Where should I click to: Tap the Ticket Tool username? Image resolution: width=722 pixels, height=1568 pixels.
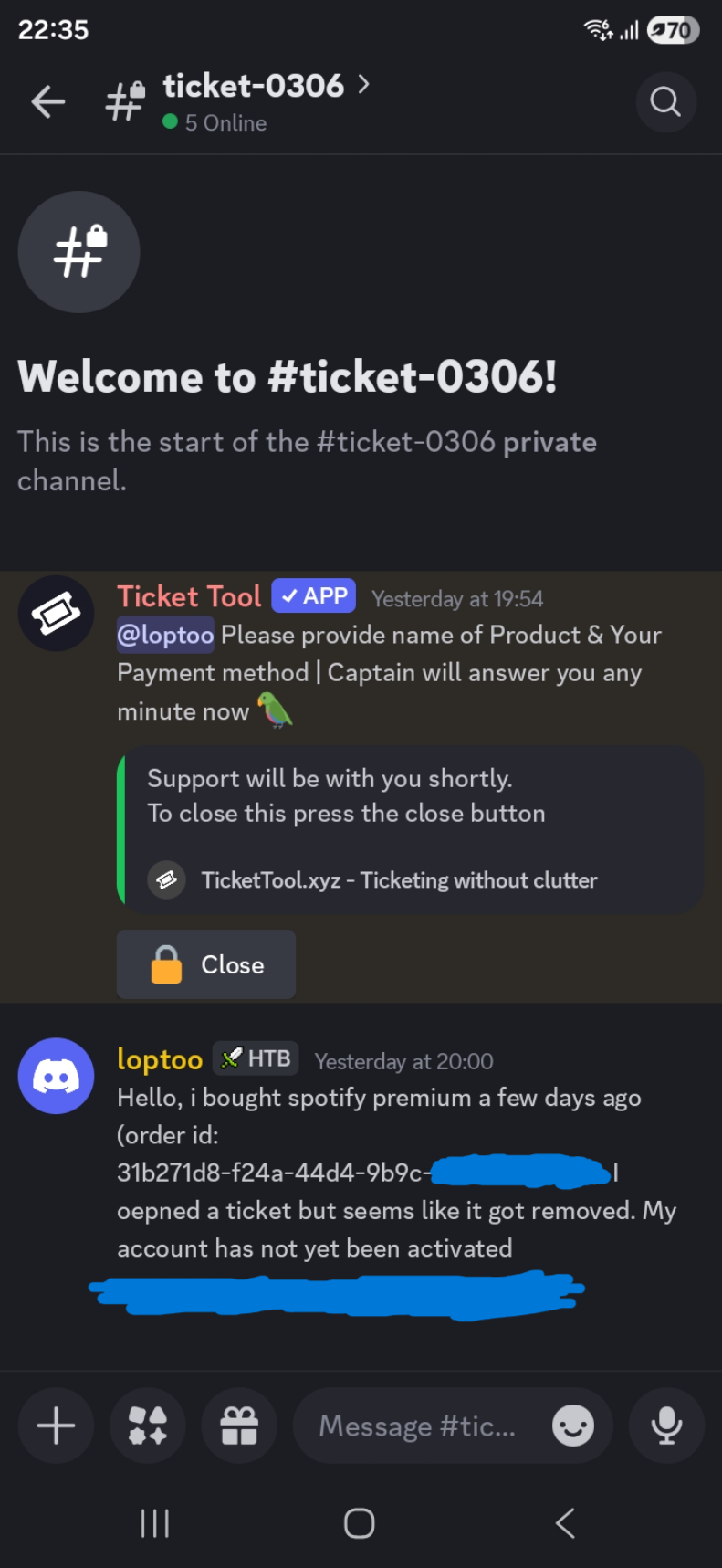click(189, 596)
